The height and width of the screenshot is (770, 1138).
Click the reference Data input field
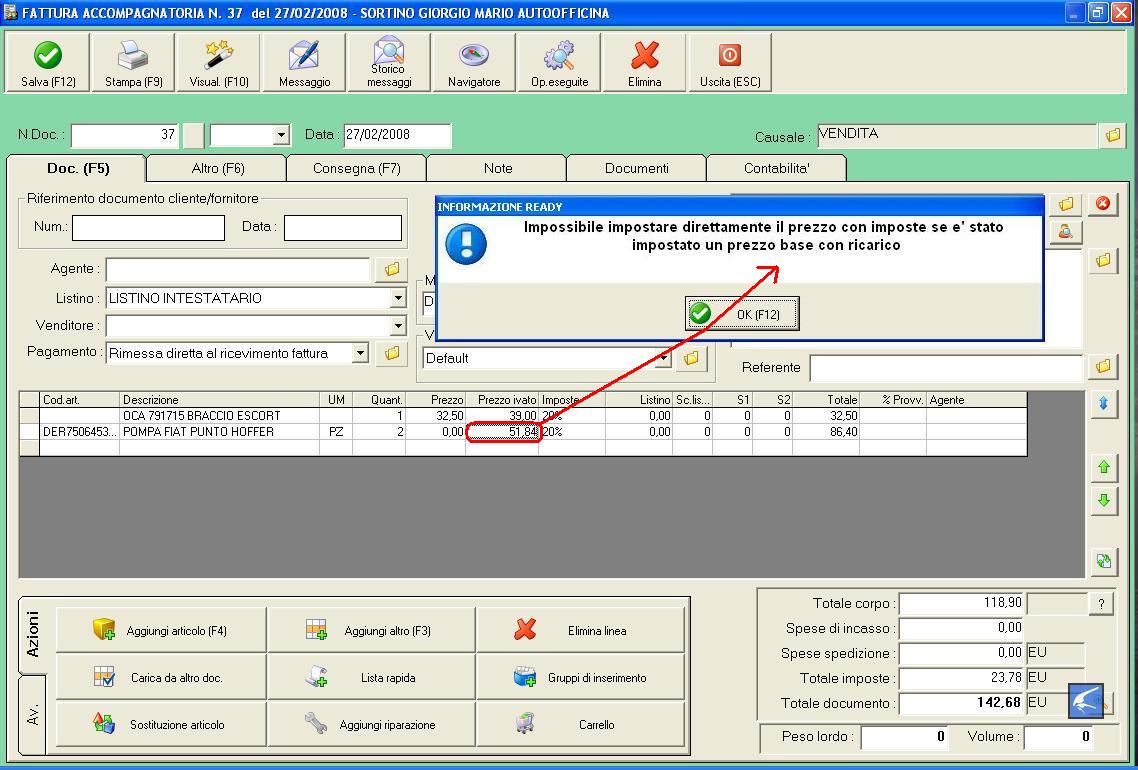343,227
